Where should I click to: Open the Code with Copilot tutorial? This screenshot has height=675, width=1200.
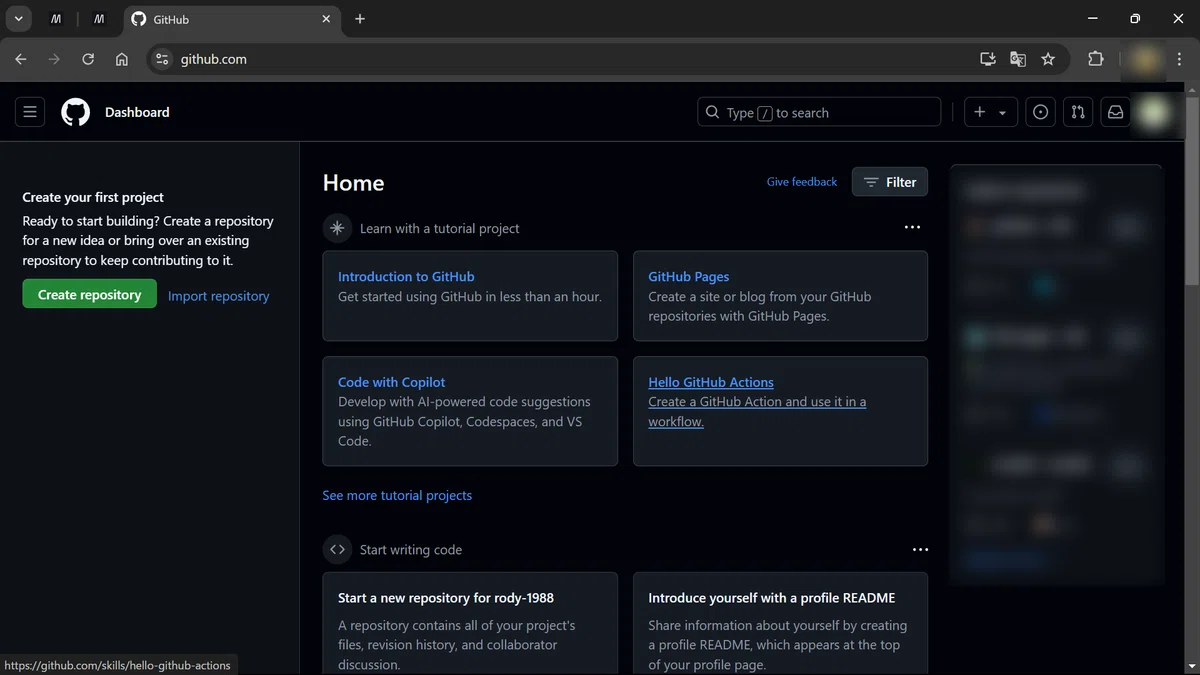pyautogui.click(x=392, y=382)
